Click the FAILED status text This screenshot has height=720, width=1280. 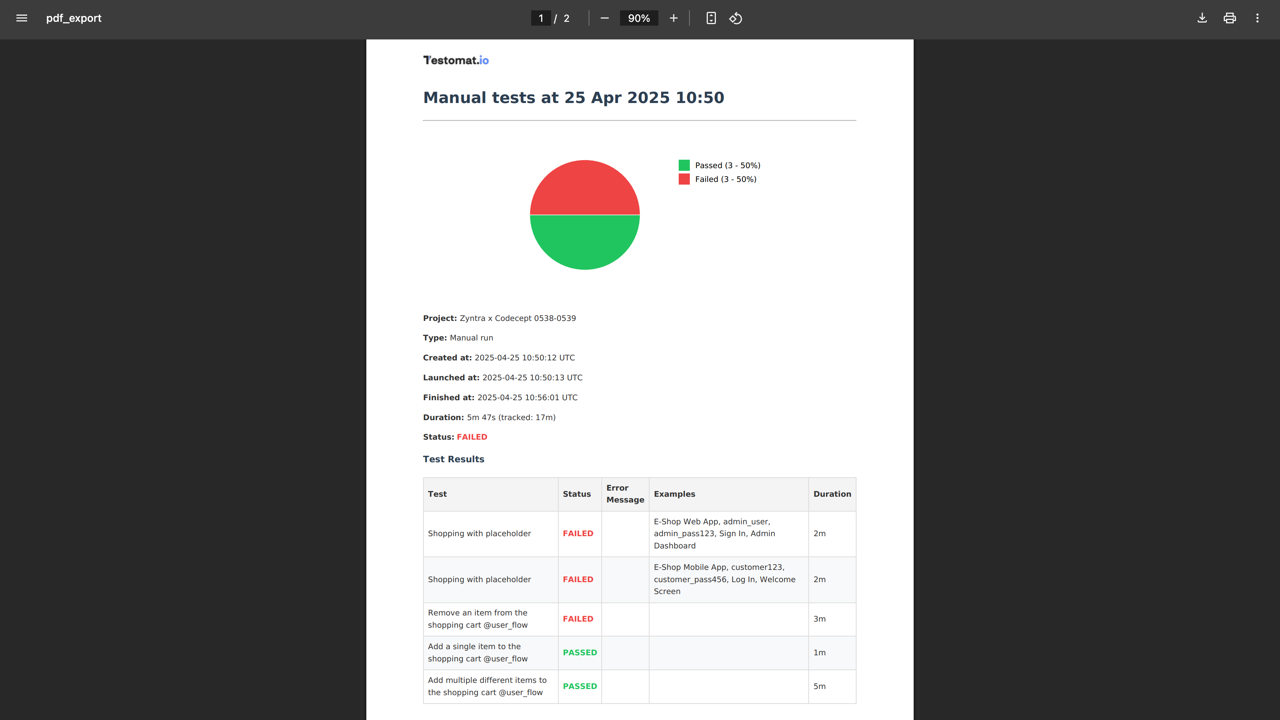click(x=471, y=437)
